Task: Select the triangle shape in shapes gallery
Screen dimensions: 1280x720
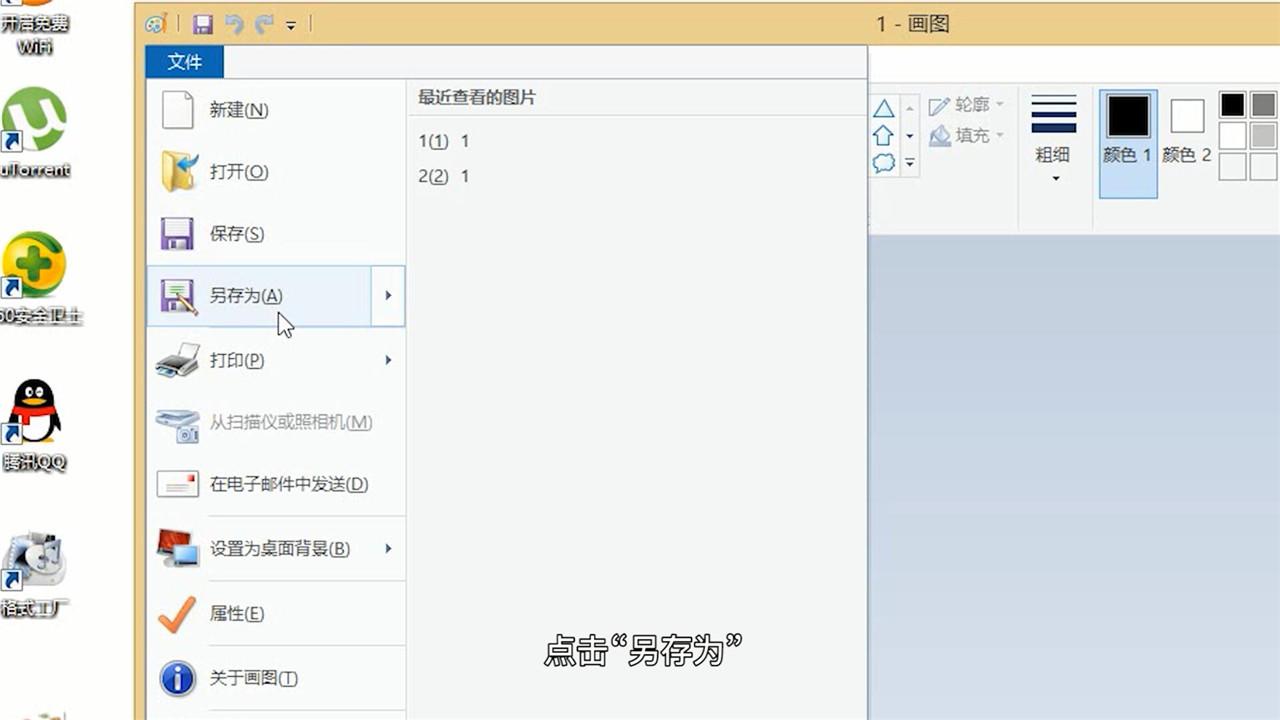Action: pos(884,108)
